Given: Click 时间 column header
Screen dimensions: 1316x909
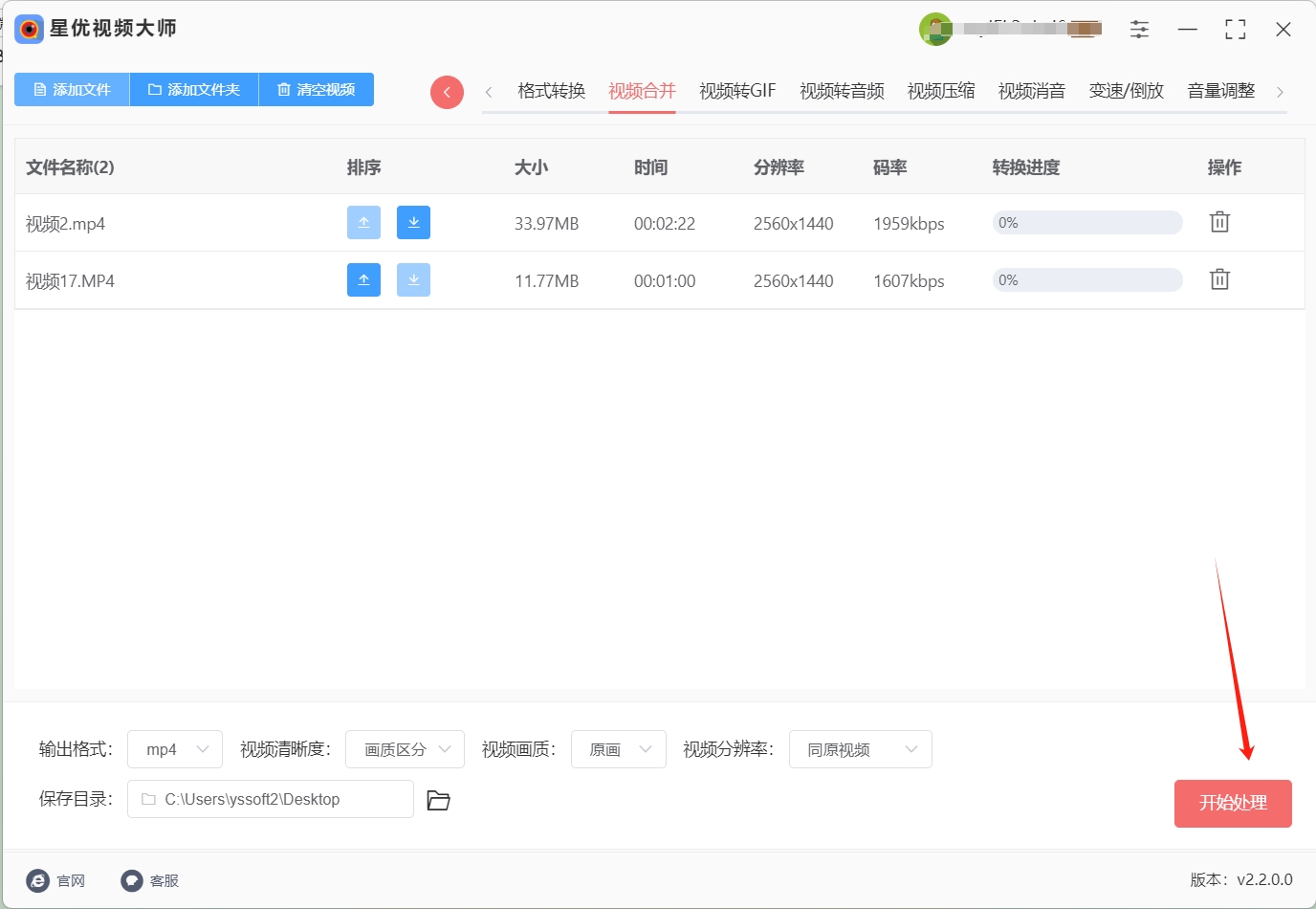Looking at the screenshot, I should pos(650,167).
